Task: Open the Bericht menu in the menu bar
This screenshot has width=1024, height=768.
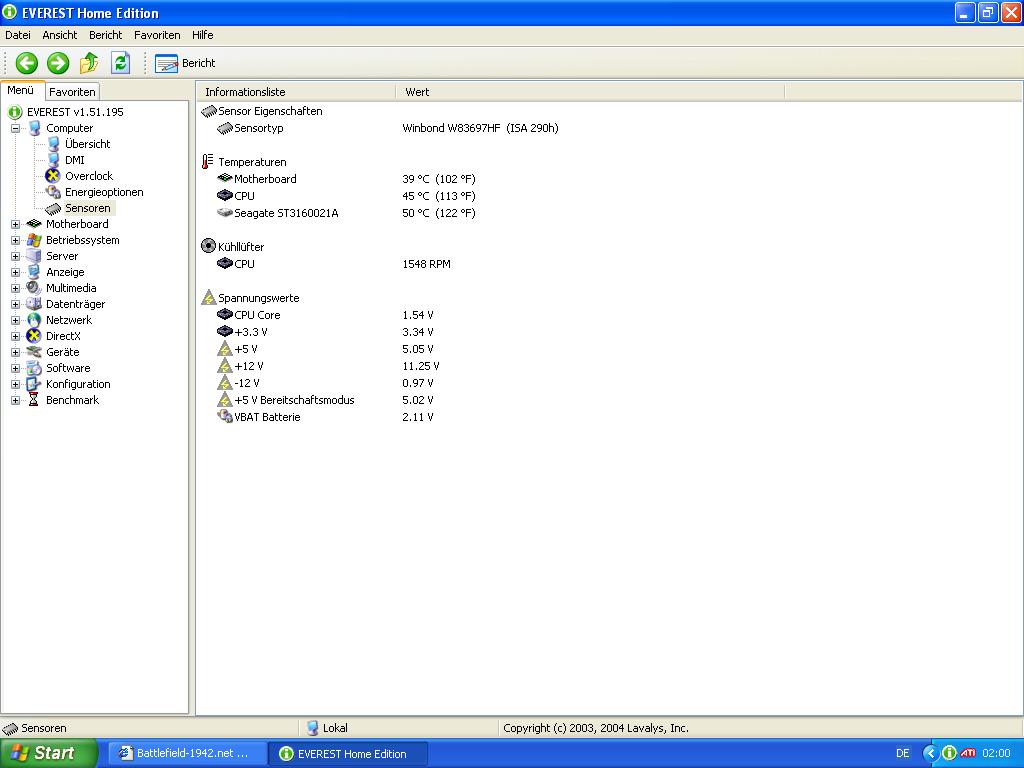Action: point(105,35)
